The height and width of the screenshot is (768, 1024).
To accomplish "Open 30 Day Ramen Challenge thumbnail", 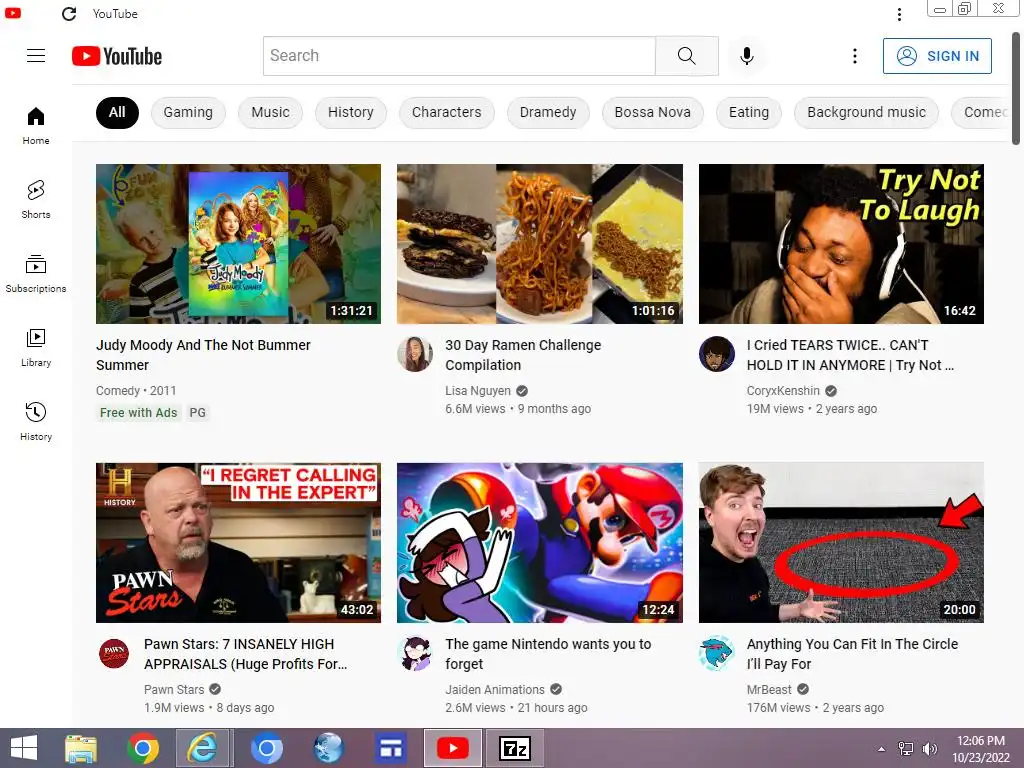I will coord(540,244).
